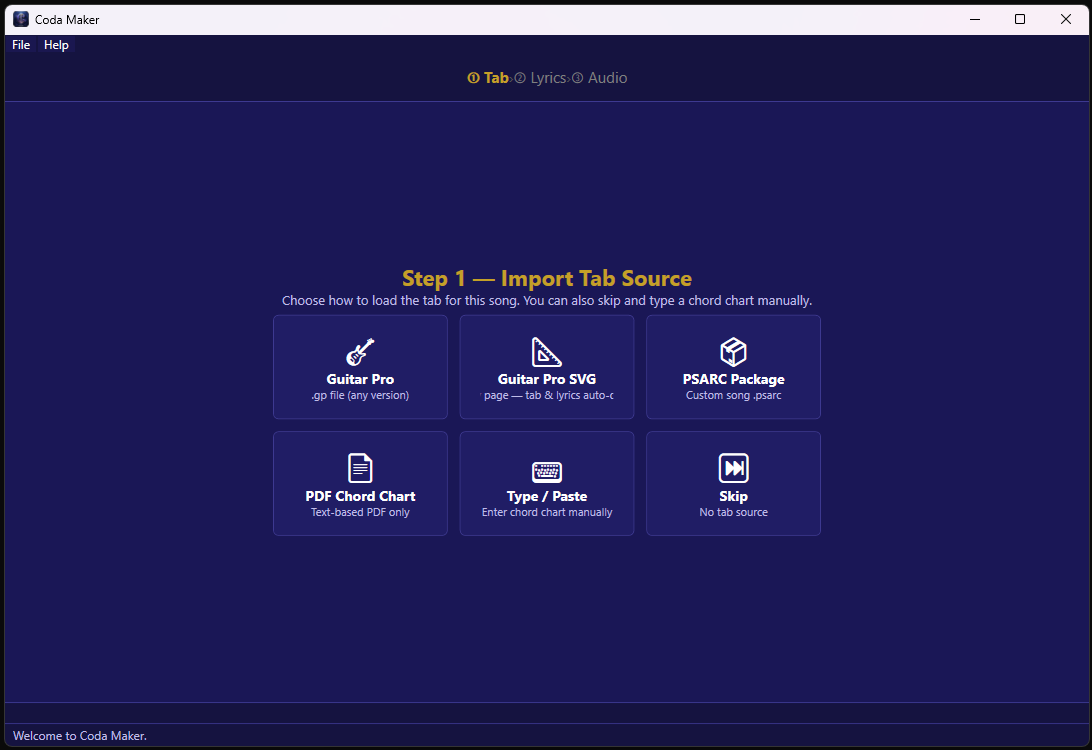Image resolution: width=1092 pixels, height=750 pixels.
Task: Choose the 'Guitar Pro' card title
Action: (360, 380)
